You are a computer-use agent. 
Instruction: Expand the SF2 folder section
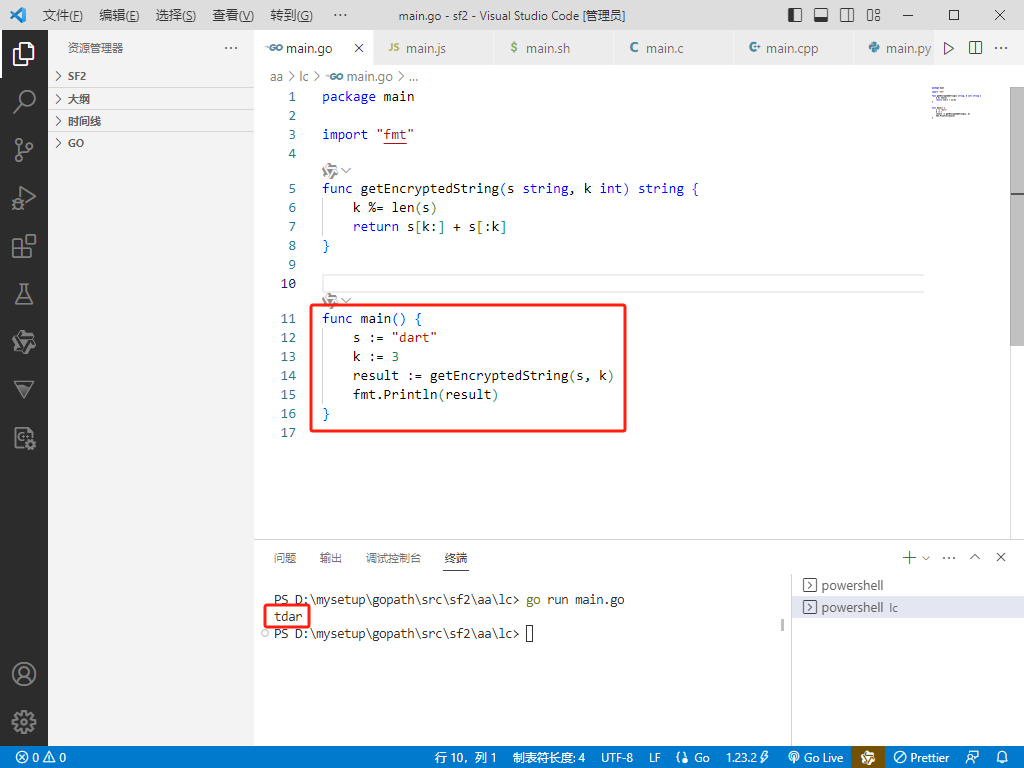151,76
